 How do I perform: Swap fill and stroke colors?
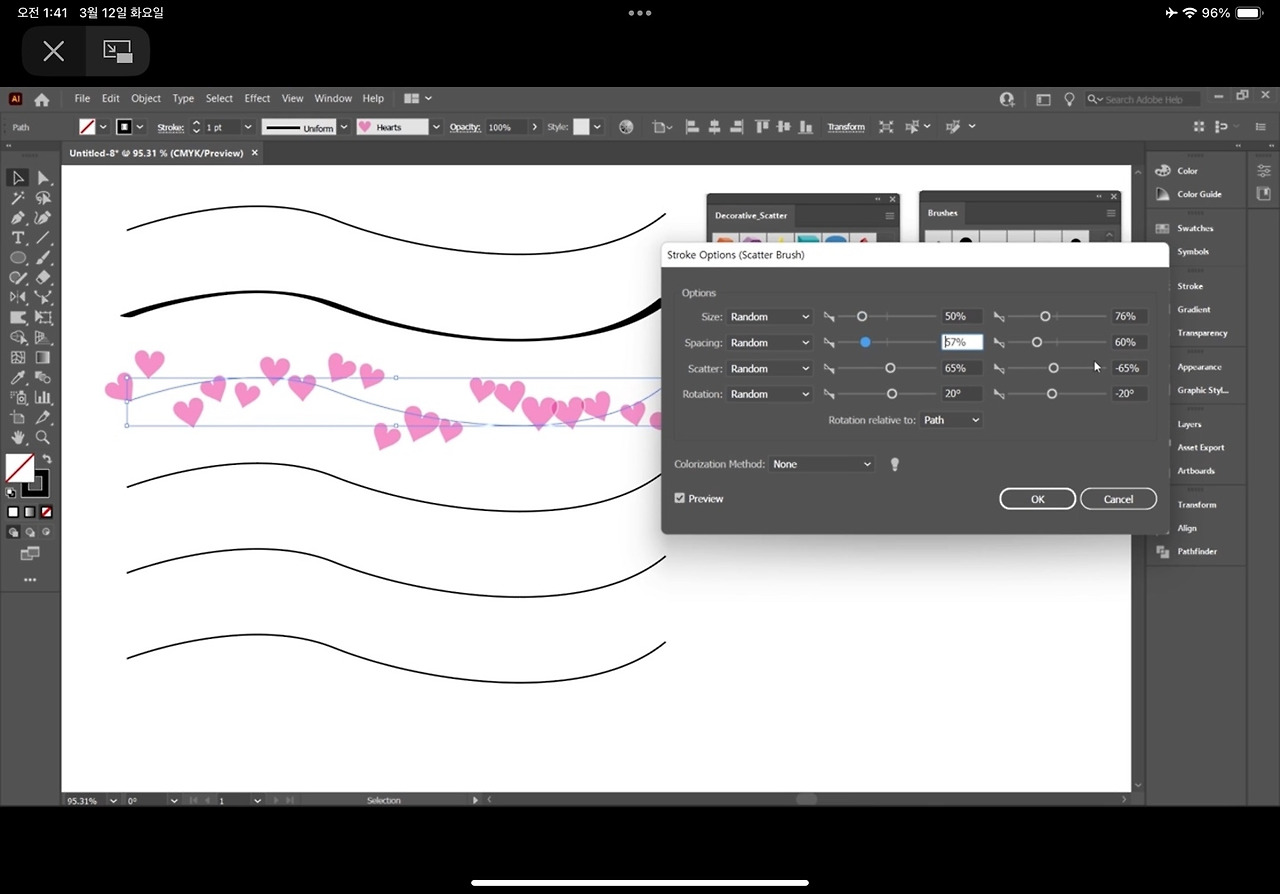click(x=47, y=459)
